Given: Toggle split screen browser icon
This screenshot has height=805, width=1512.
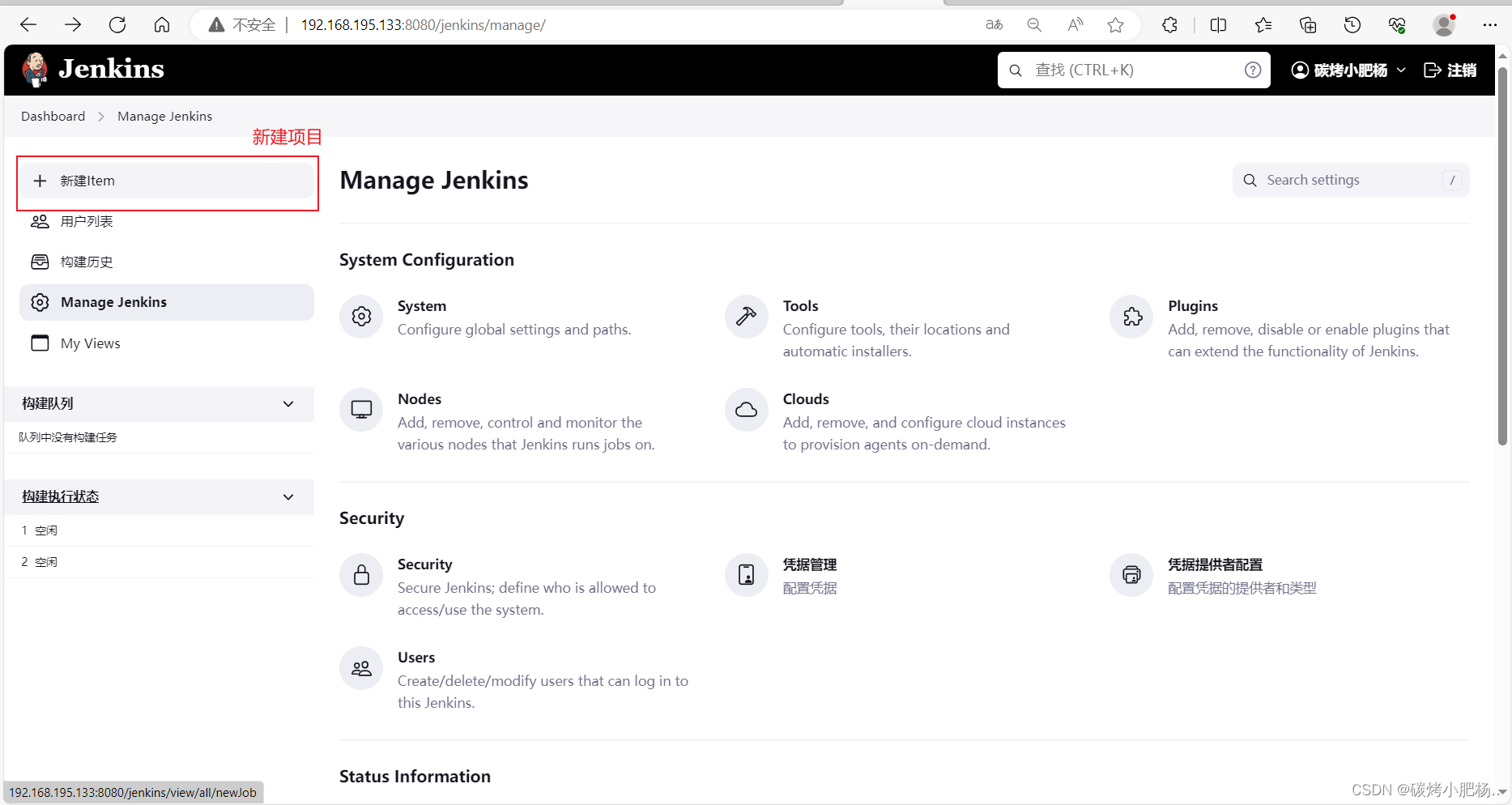Looking at the screenshot, I should click(1218, 25).
